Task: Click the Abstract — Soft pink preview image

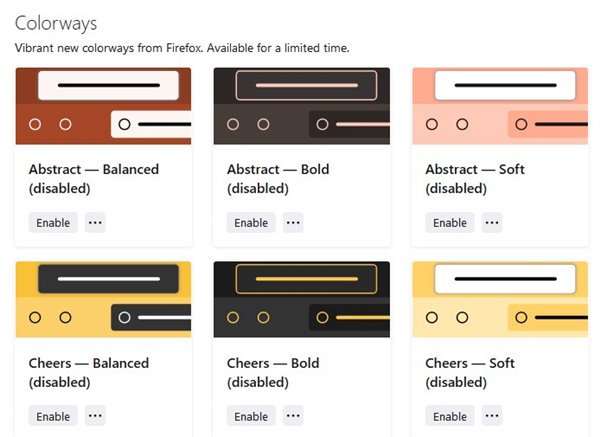Action: coord(500,106)
